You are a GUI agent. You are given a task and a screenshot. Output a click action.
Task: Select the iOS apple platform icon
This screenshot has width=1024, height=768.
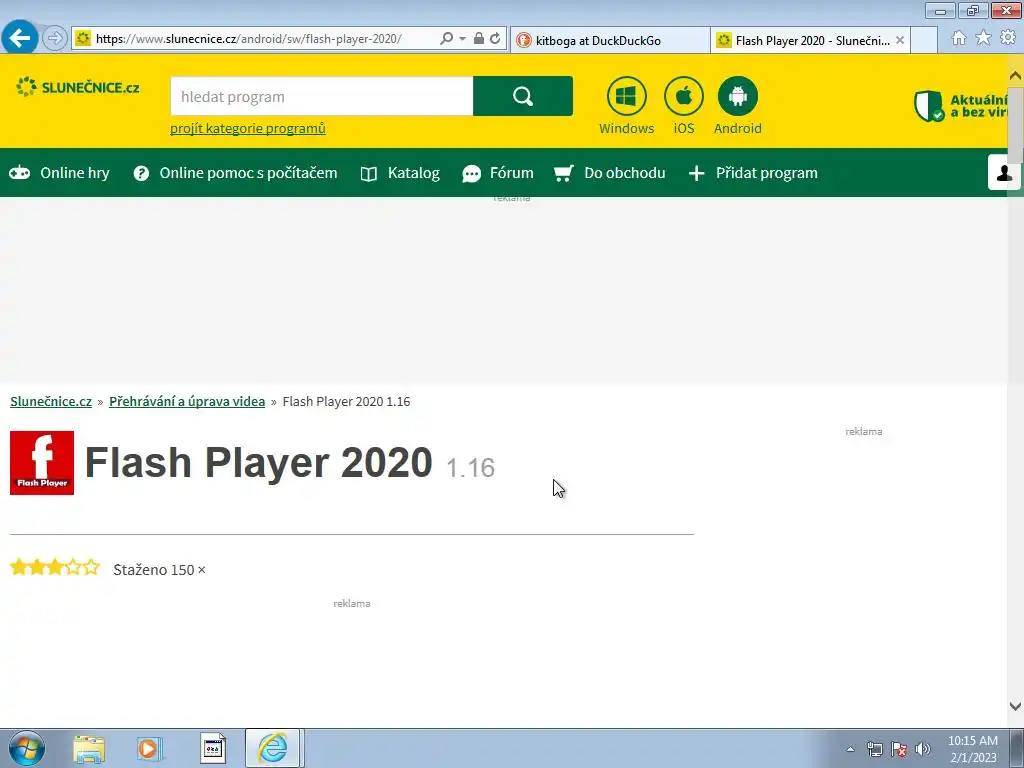coord(684,96)
